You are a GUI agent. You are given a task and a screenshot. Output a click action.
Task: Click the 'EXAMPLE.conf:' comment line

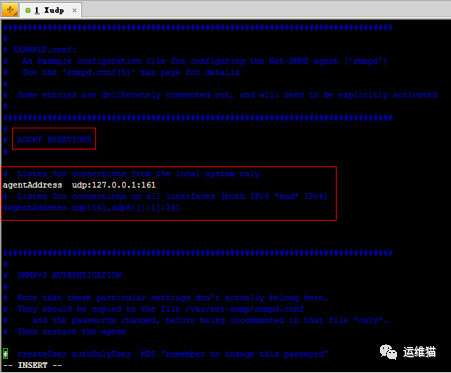[40, 50]
